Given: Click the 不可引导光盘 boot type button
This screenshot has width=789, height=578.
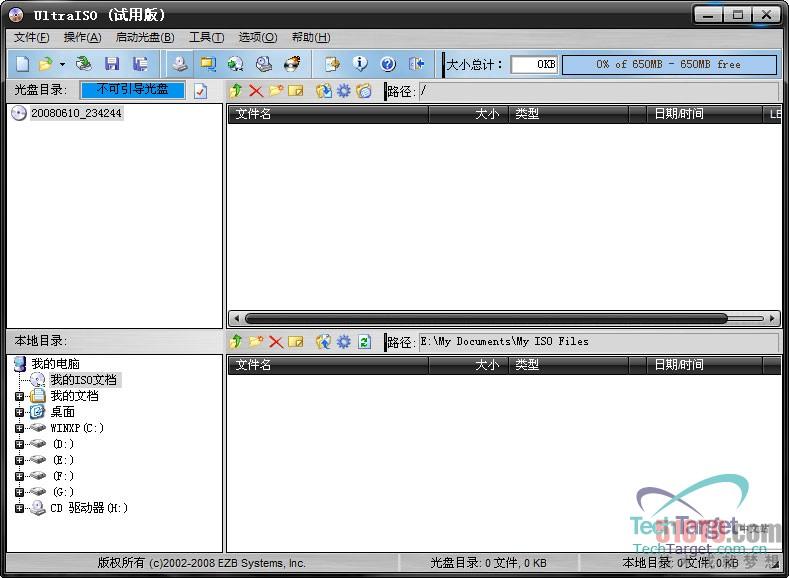Looking at the screenshot, I should tap(132, 90).
